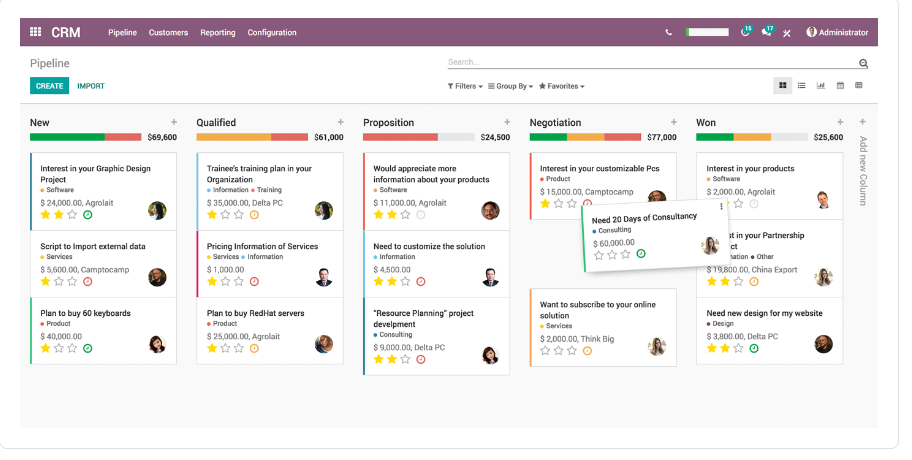This screenshot has height=460, width=912.
Task: Set first star on the Need 20 Days of Consultancy card
Action: pyautogui.click(x=598, y=255)
